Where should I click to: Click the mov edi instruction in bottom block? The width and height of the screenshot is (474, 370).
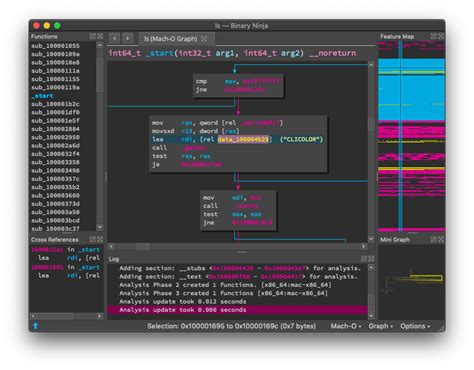click(x=232, y=198)
